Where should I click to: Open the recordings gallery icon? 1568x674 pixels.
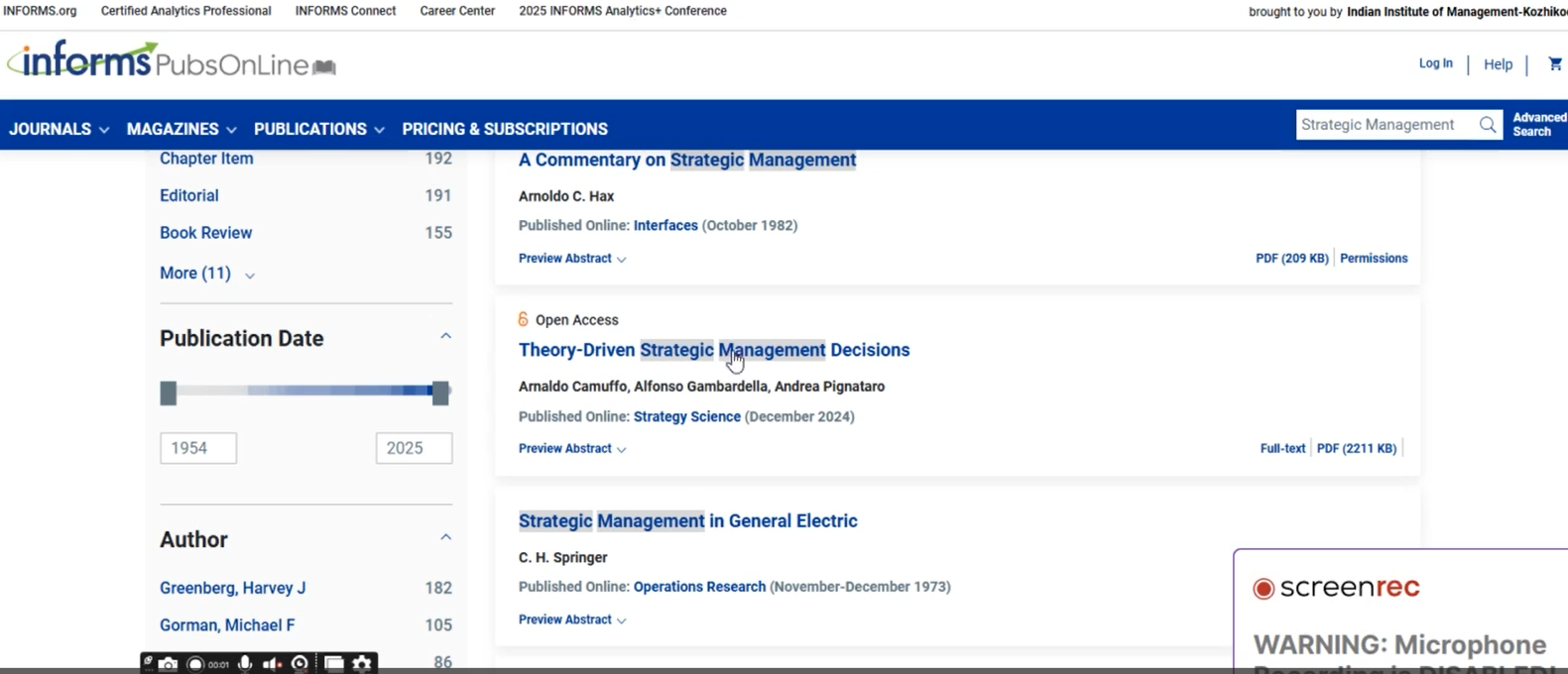click(334, 664)
